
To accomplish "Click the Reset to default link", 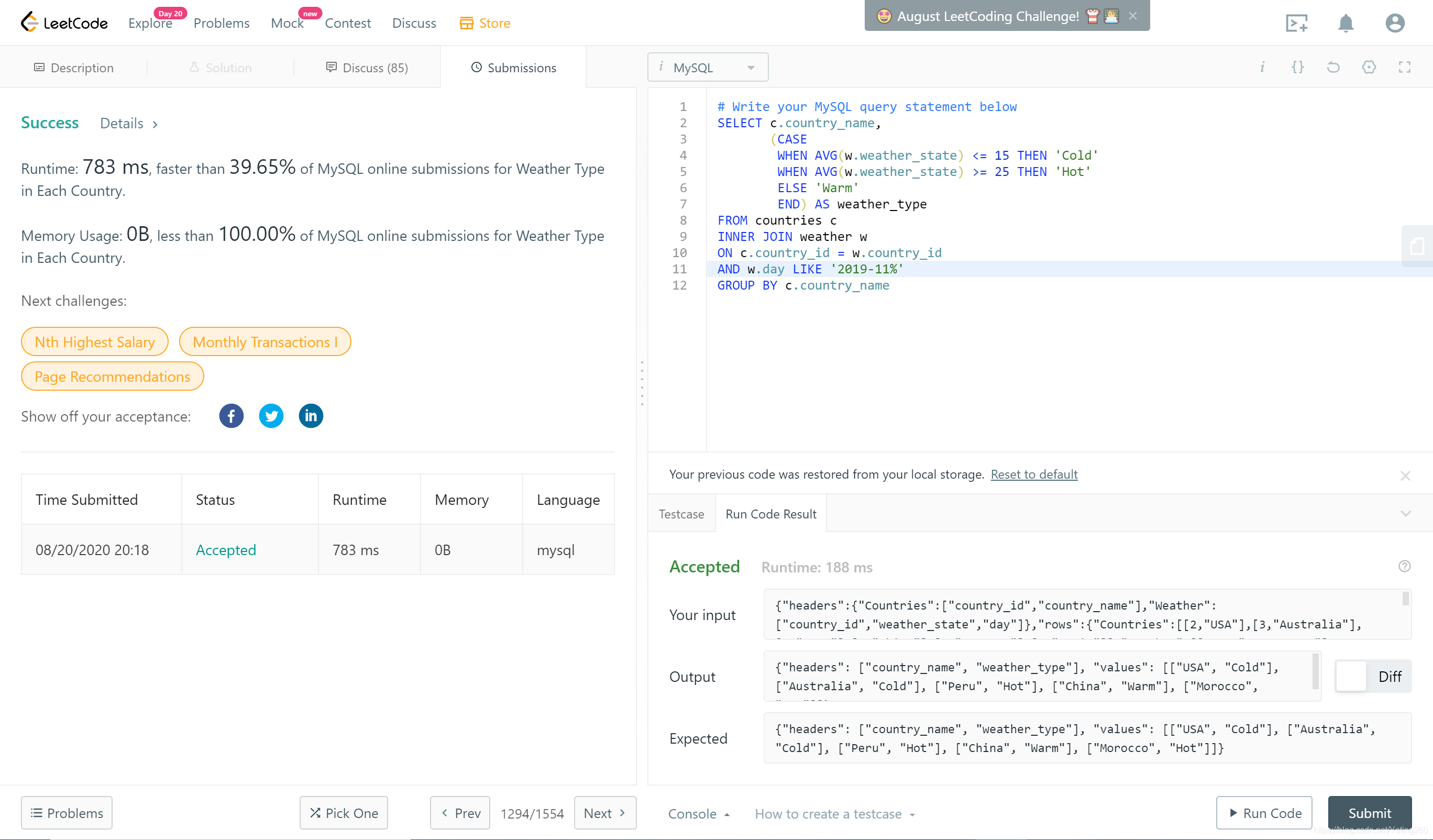I will pyautogui.click(x=1034, y=474).
